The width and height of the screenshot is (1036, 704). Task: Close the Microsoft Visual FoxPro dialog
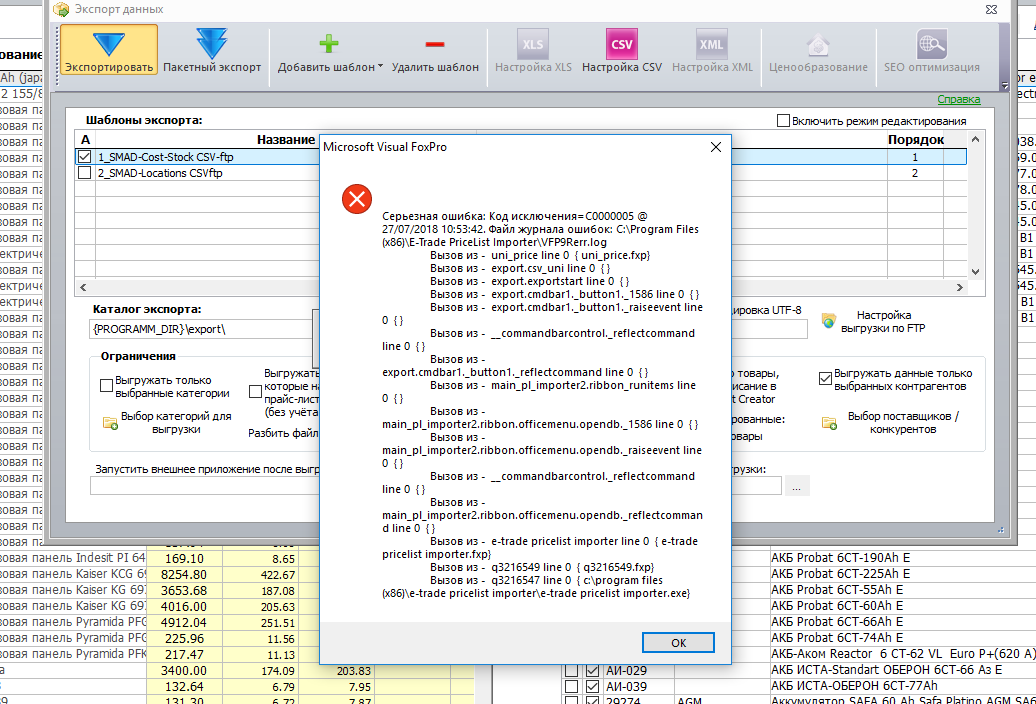tap(716, 147)
